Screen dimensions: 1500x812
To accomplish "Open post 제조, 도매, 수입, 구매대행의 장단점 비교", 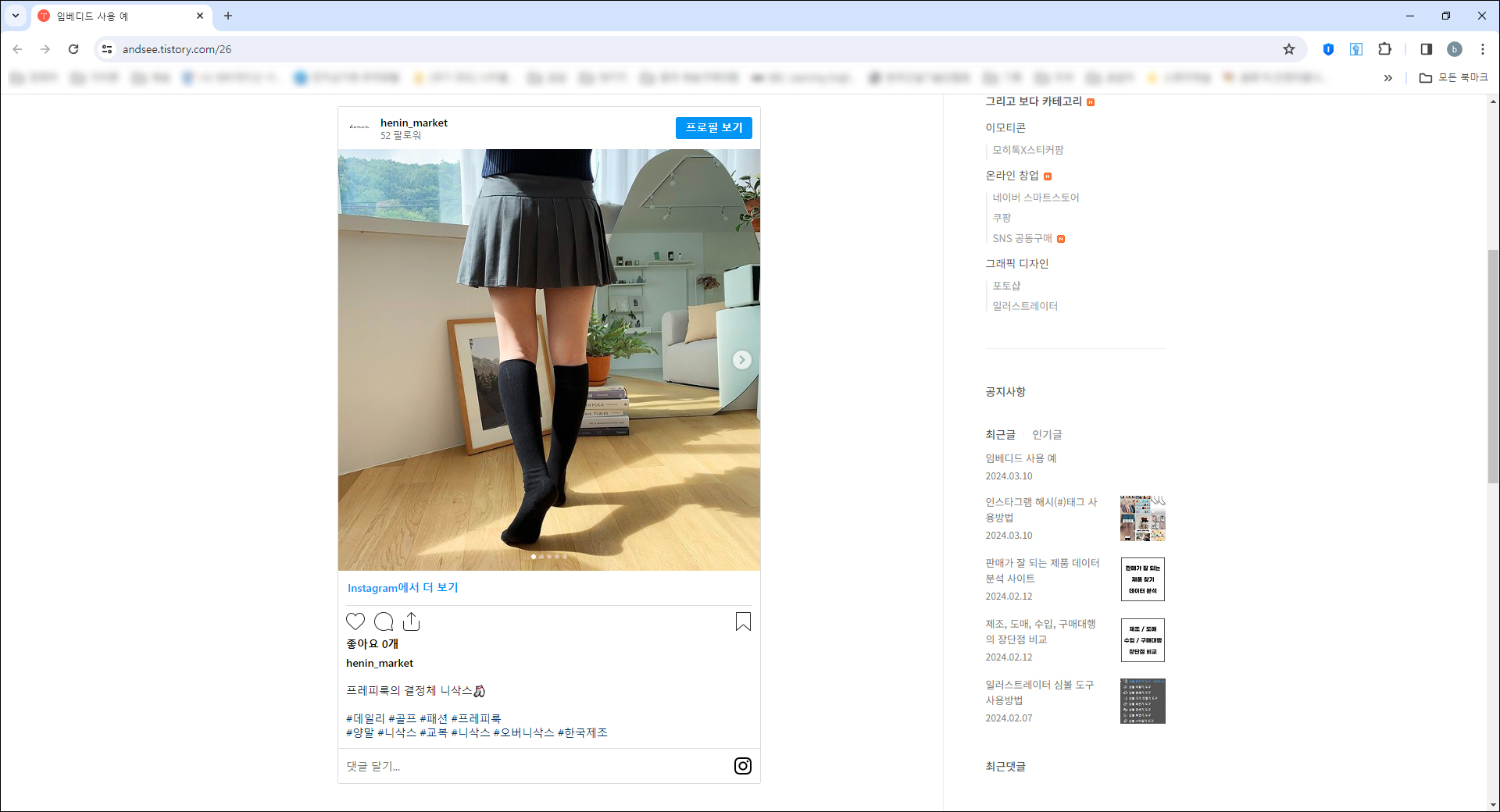I will pyautogui.click(x=1041, y=632).
